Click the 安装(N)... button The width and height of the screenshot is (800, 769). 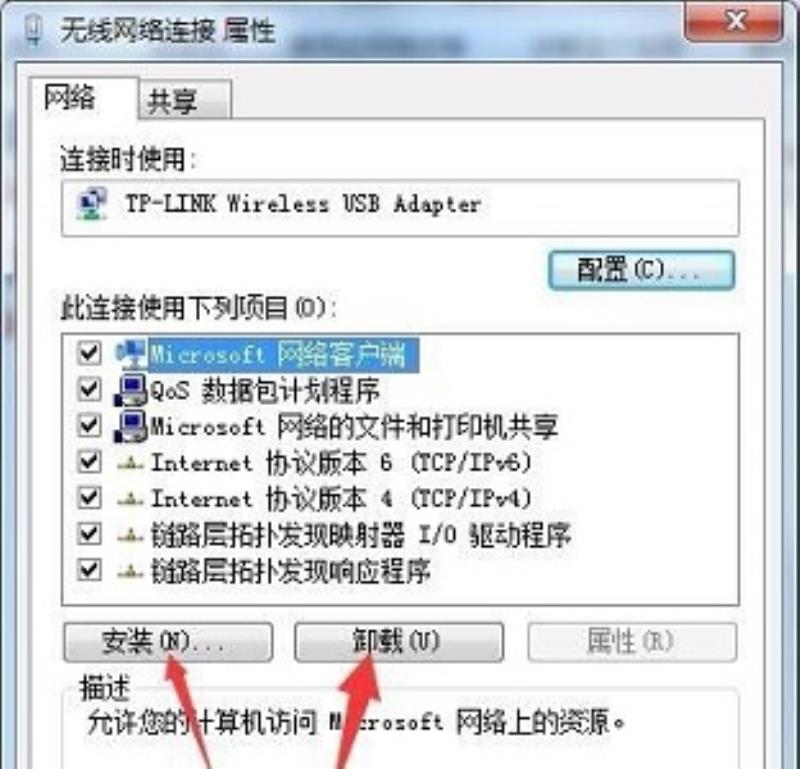pos(168,642)
